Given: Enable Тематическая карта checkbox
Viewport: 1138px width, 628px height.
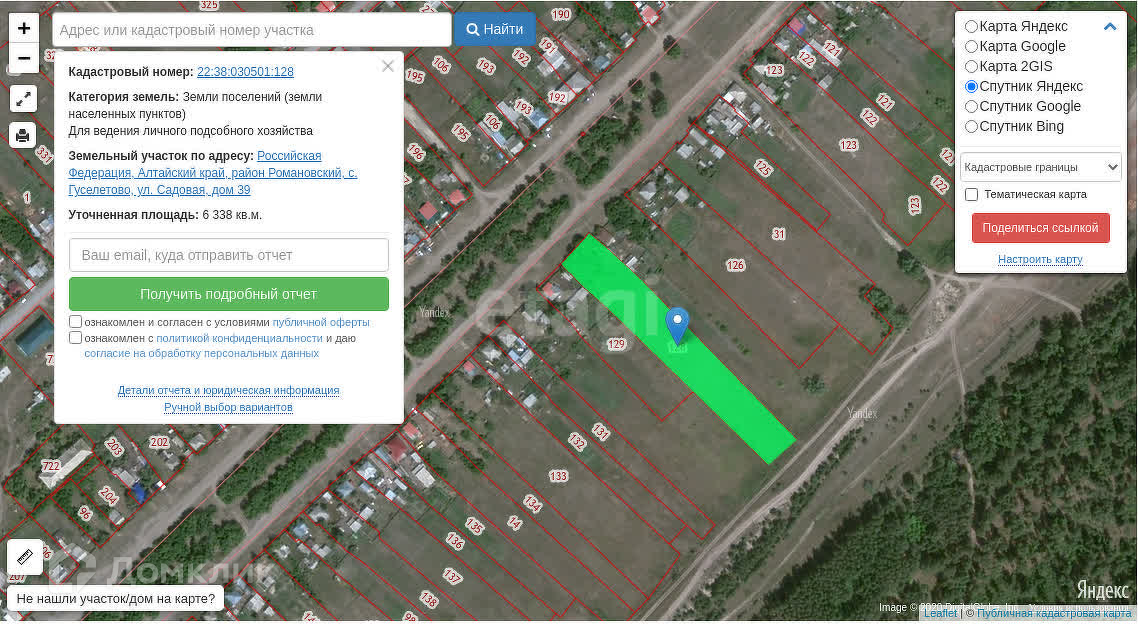Looking at the screenshot, I should click(971, 195).
